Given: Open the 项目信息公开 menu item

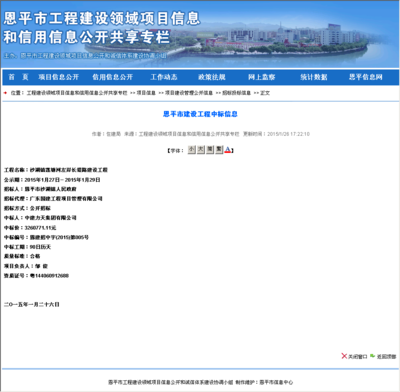Looking at the screenshot, I should coord(58,77).
